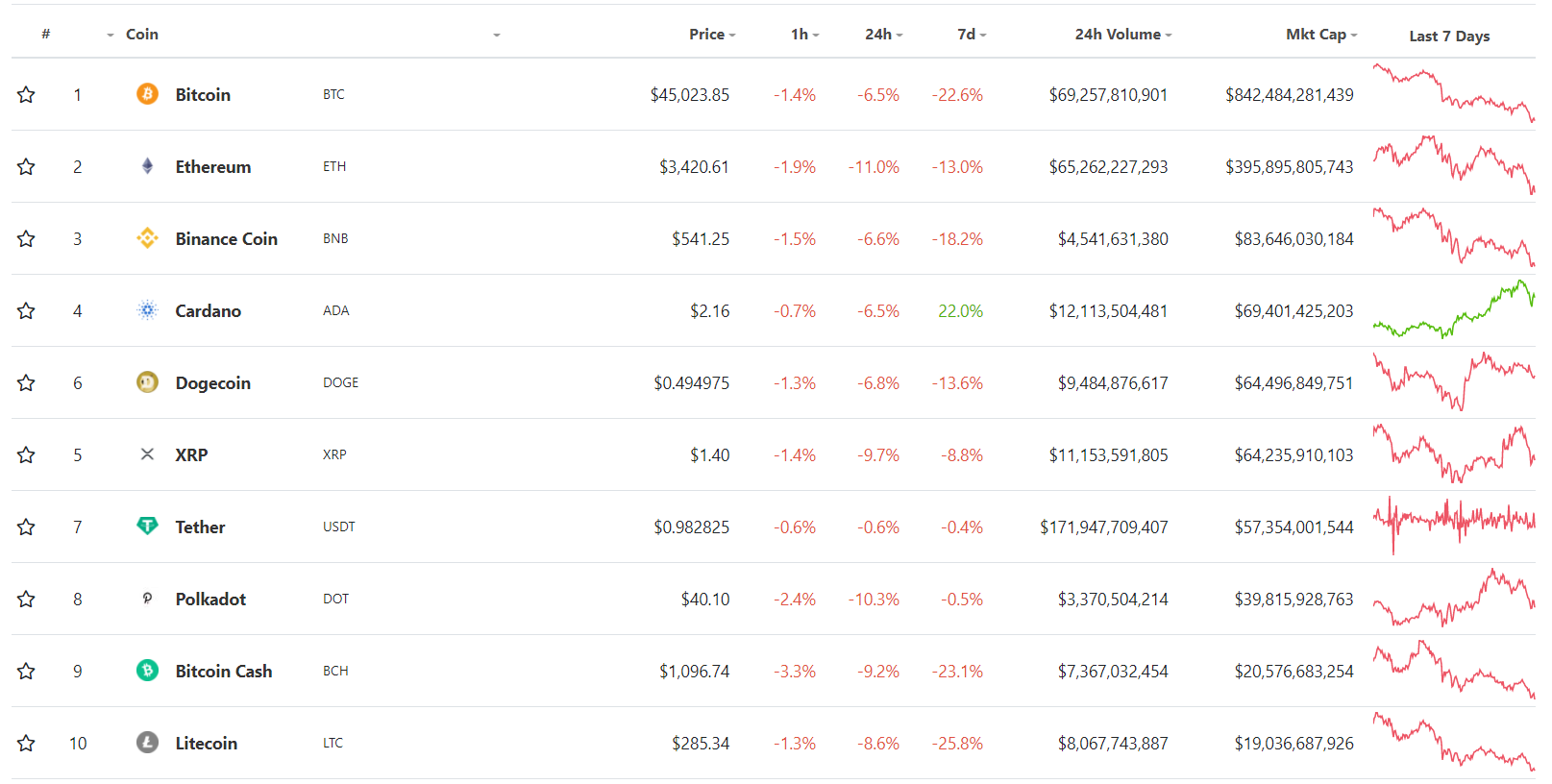Open the Litecoin coin page link
This screenshot has width=1552, height=784.
click(206, 743)
